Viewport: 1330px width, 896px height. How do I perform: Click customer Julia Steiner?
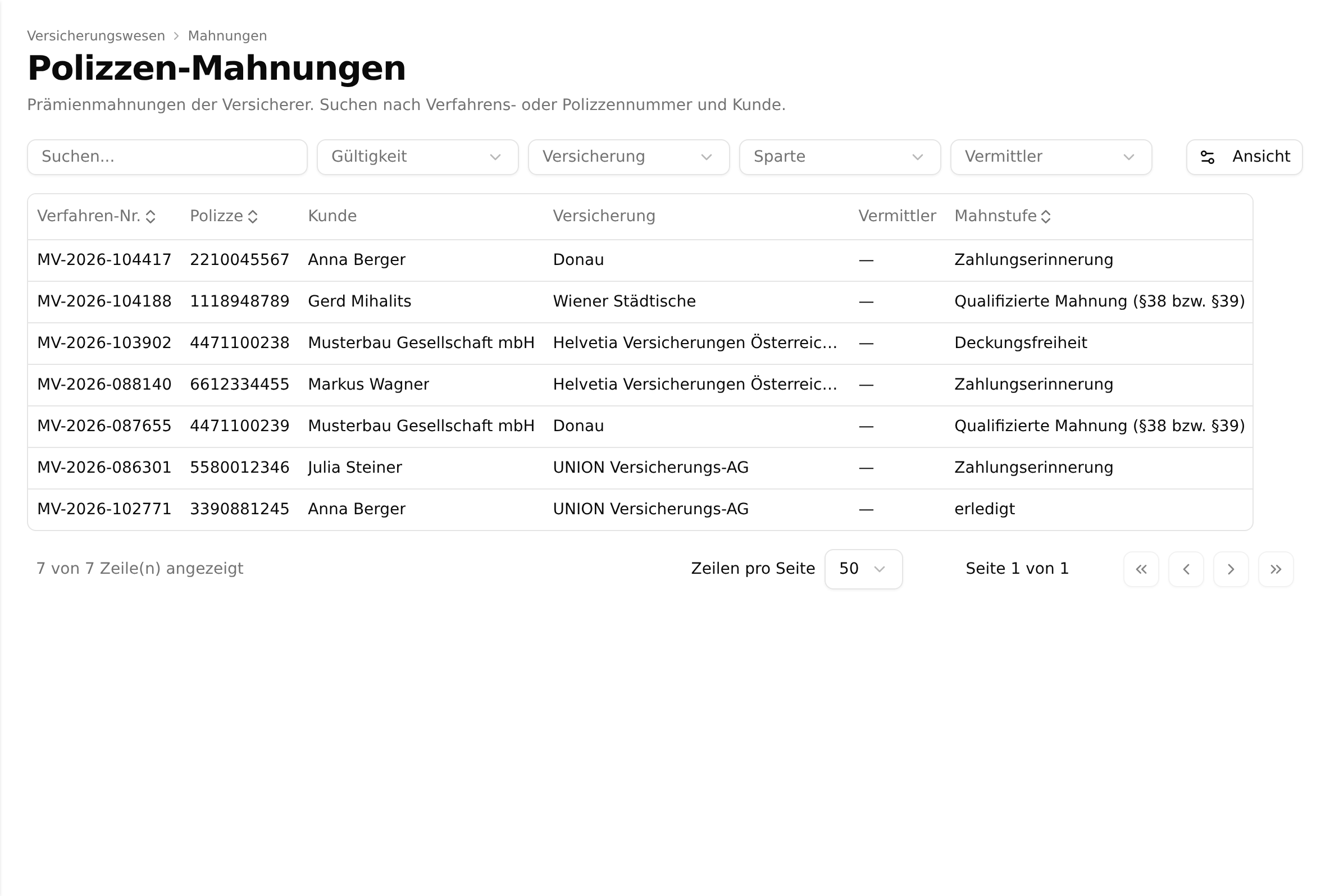coord(355,468)
